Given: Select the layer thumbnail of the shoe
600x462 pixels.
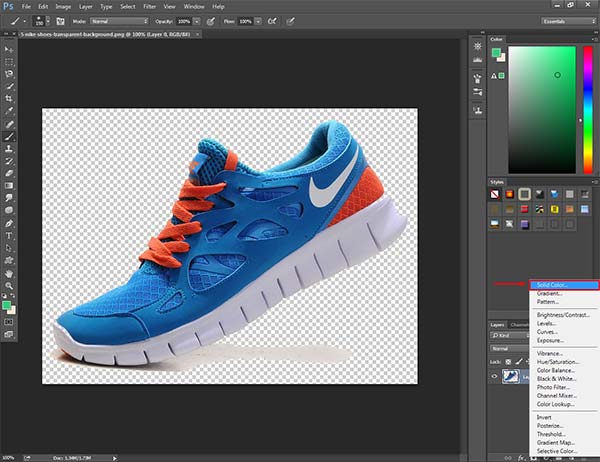Looking at the screenshot, I should tap(511, 376).
